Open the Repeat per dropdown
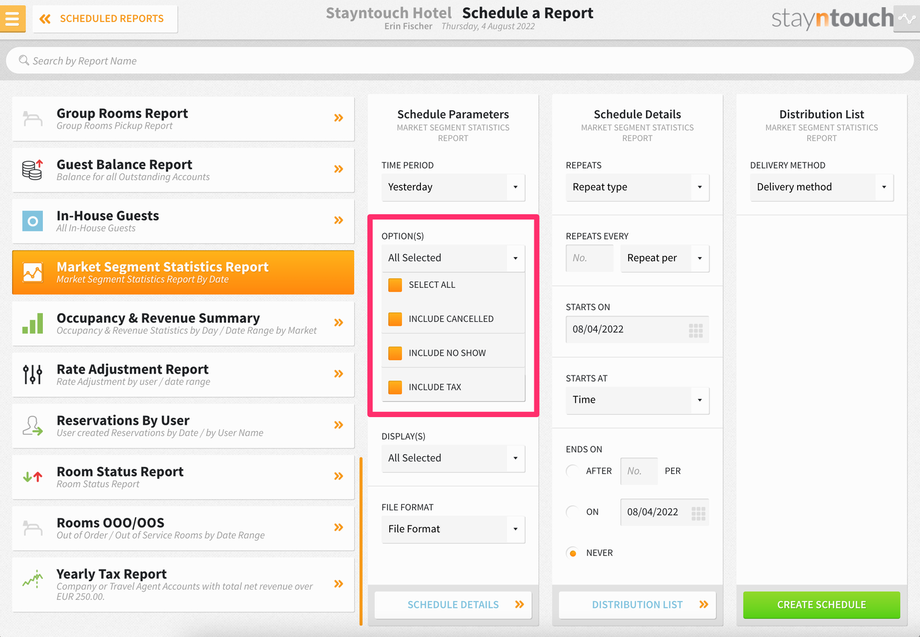Viewport: 920px width, 637px height. point(665,258)
